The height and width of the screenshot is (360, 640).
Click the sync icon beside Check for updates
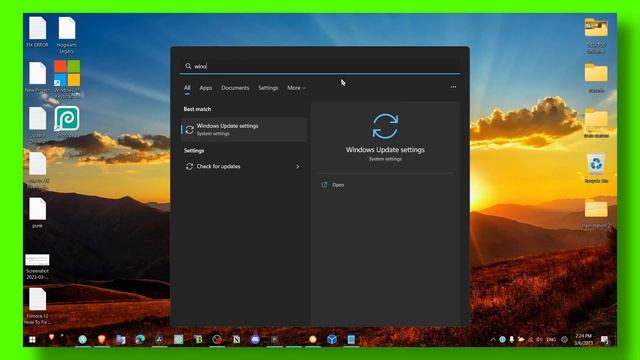click(x=189, y=167)
